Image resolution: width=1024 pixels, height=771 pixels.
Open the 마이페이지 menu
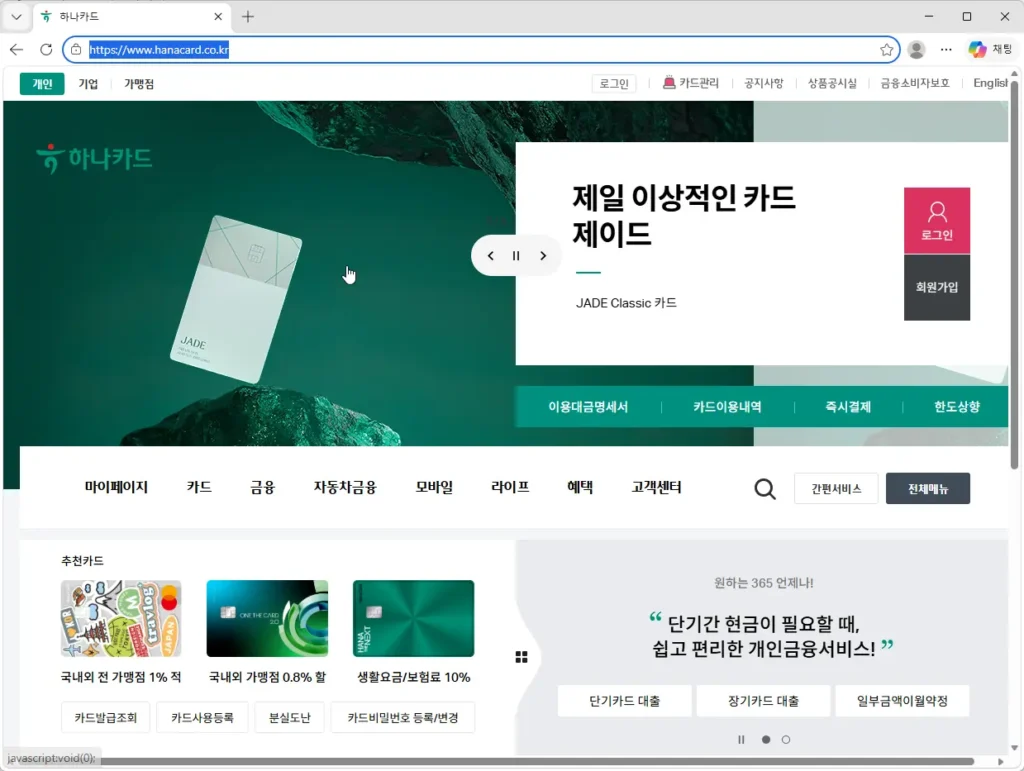[x=116, y=487]
